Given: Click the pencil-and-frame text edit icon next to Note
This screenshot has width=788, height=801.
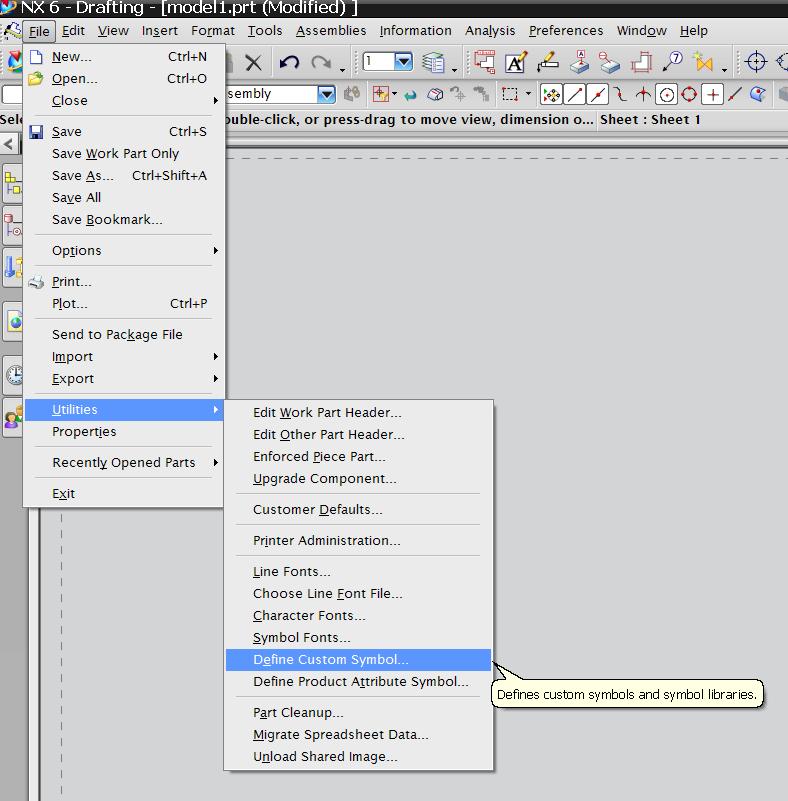Looking at the screenshot, I should click(x=547, y=62).
